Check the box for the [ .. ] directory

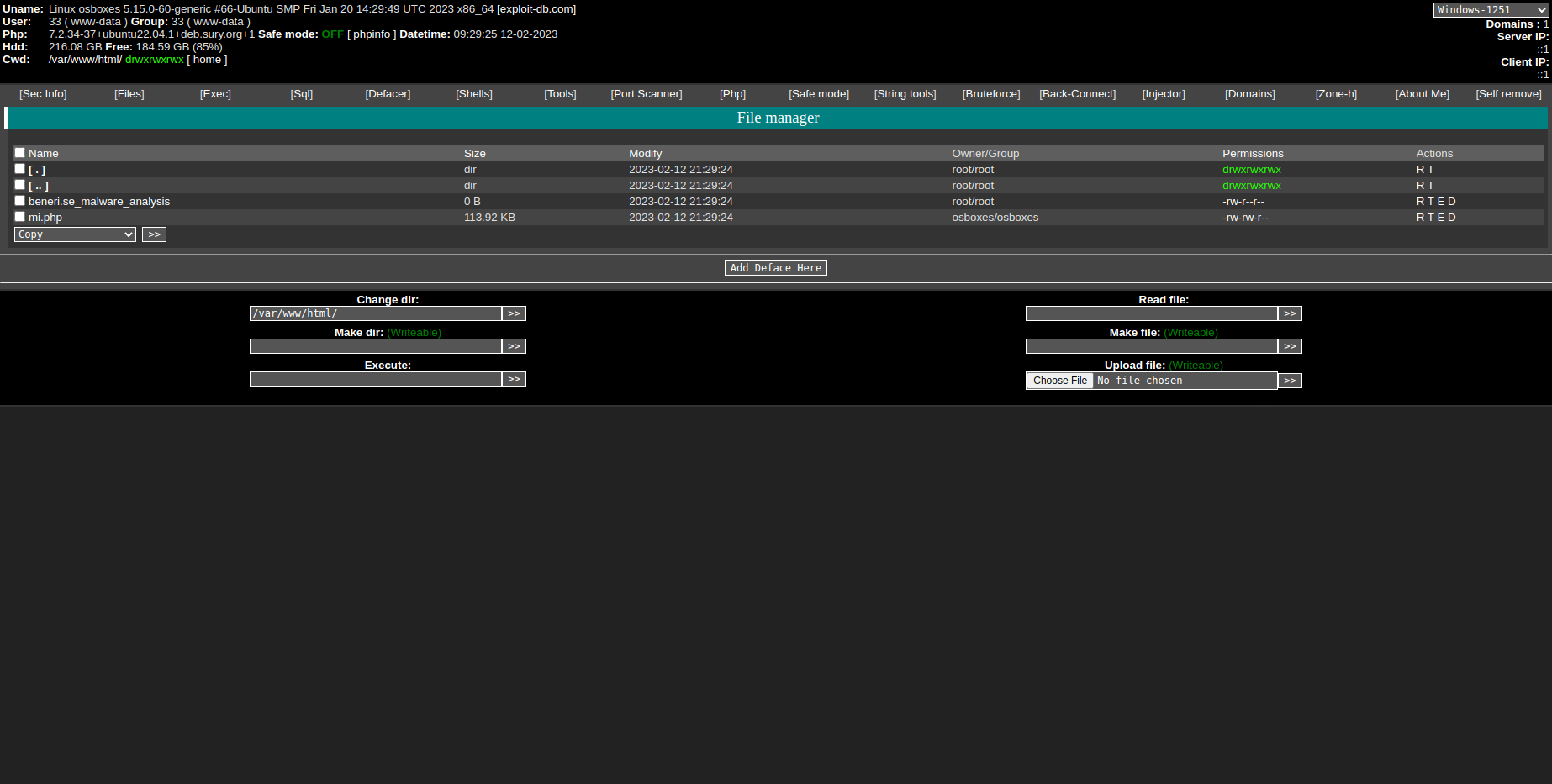click(x=20, y=185)
